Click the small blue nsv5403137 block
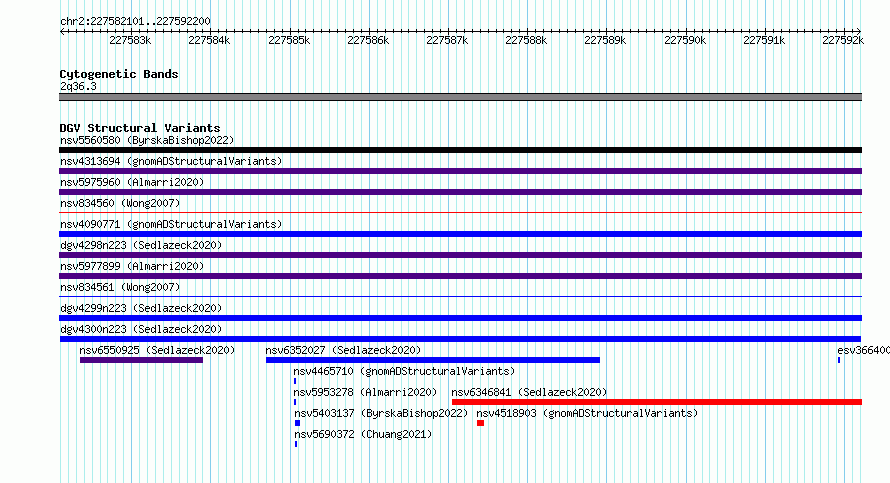Viewport: 890px width, 483px height. [297, 423]
